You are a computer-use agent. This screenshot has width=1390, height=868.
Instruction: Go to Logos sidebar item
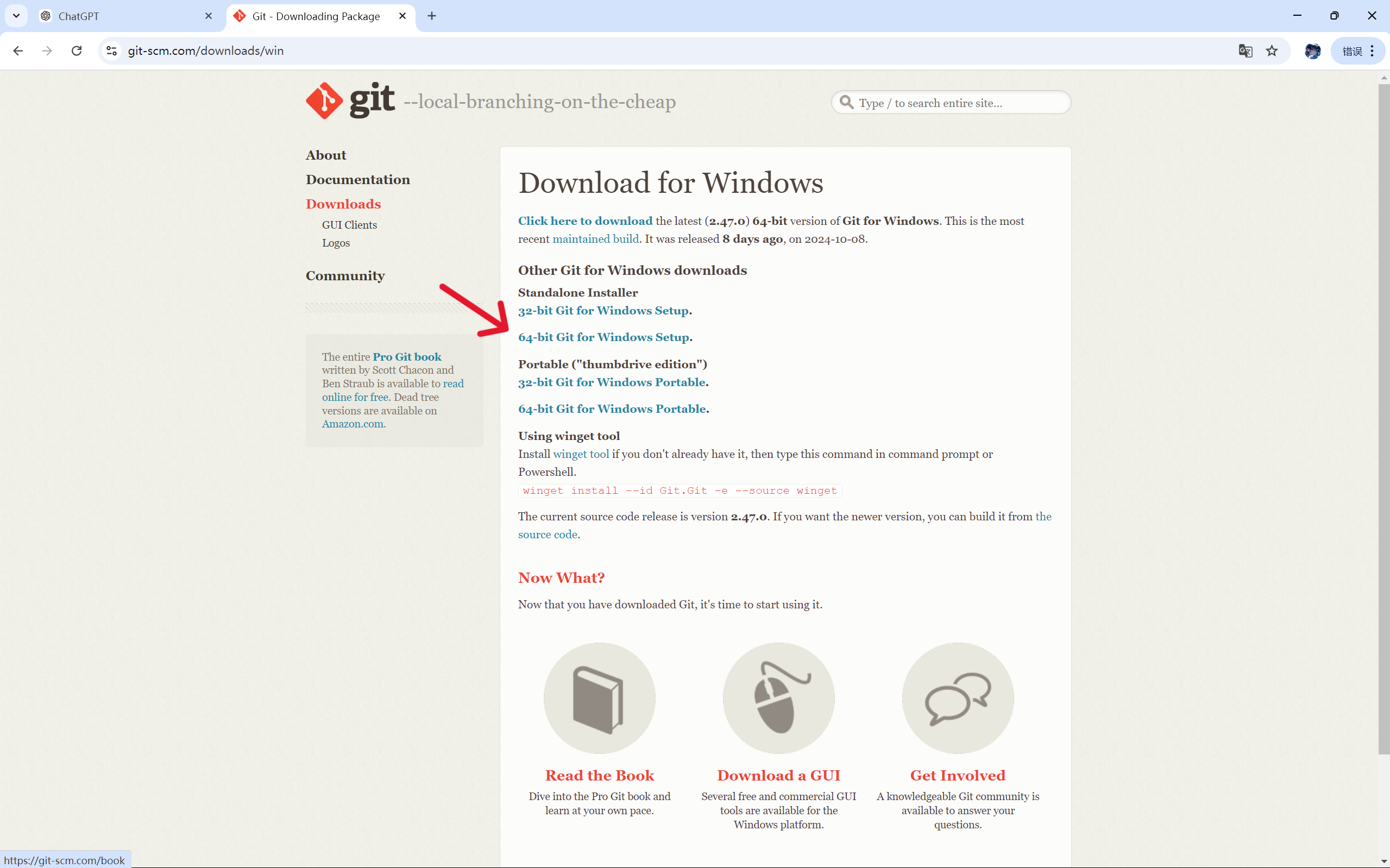click(x=336, y=243)
